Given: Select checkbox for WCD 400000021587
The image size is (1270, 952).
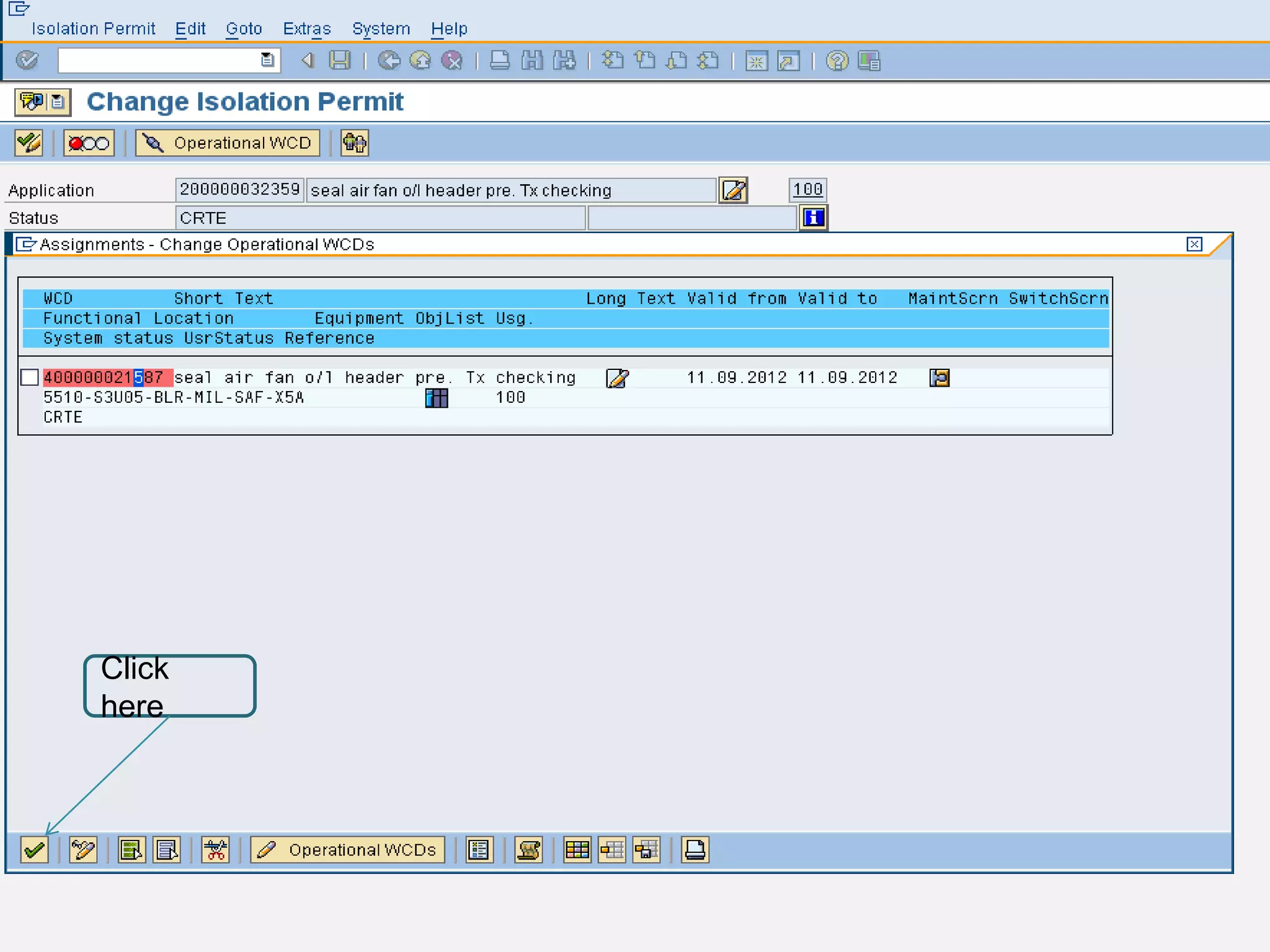Looking at the screenshot, I should pyautogui.click(x=30, y=377).
